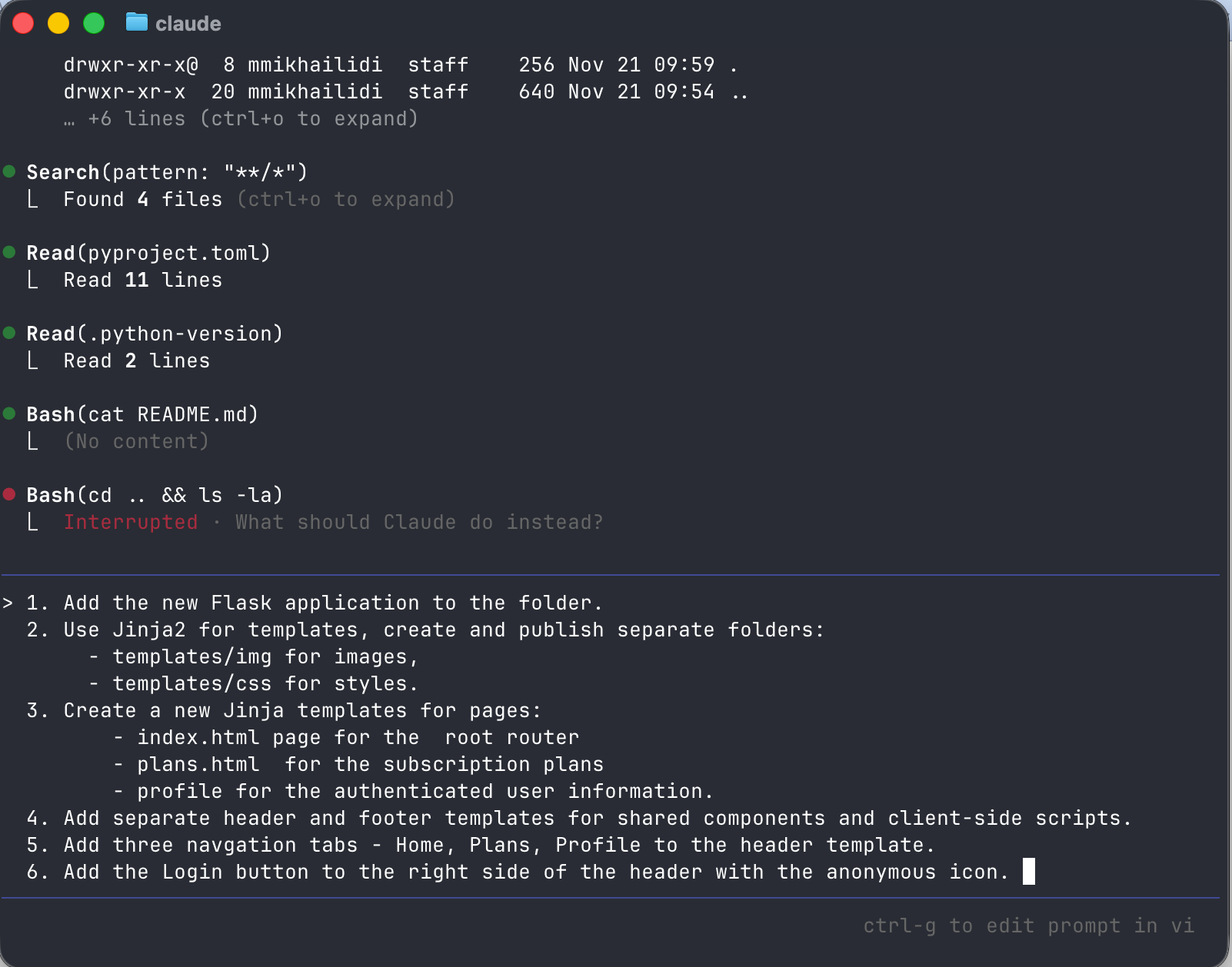The image size is (1232, 967).
Task: Click the green dot beside Bash(cat README.md)
Action: [x=9, y=414]
